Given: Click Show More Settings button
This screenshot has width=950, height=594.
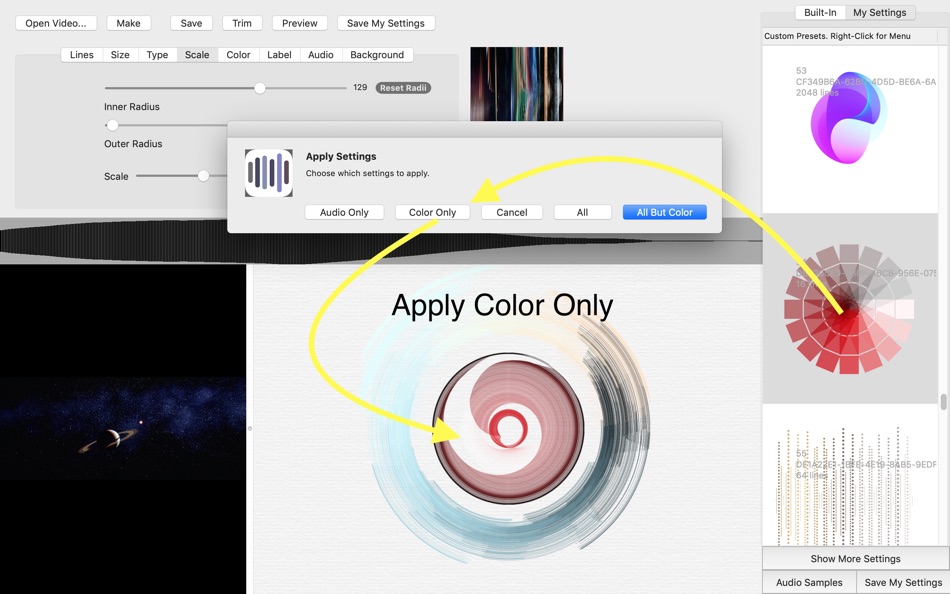Looking at the screenshot, I should click(x=855, y=558).
